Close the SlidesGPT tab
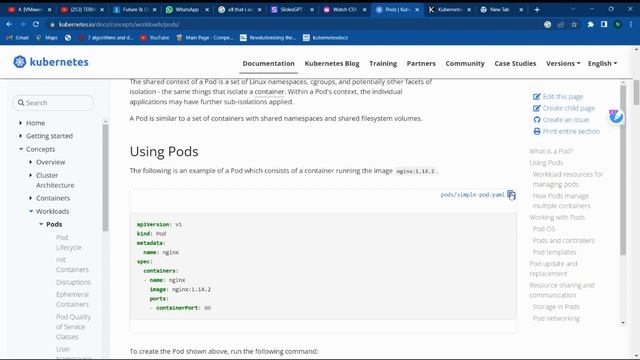This screenshot has height=360, width=640. [312, 9]
